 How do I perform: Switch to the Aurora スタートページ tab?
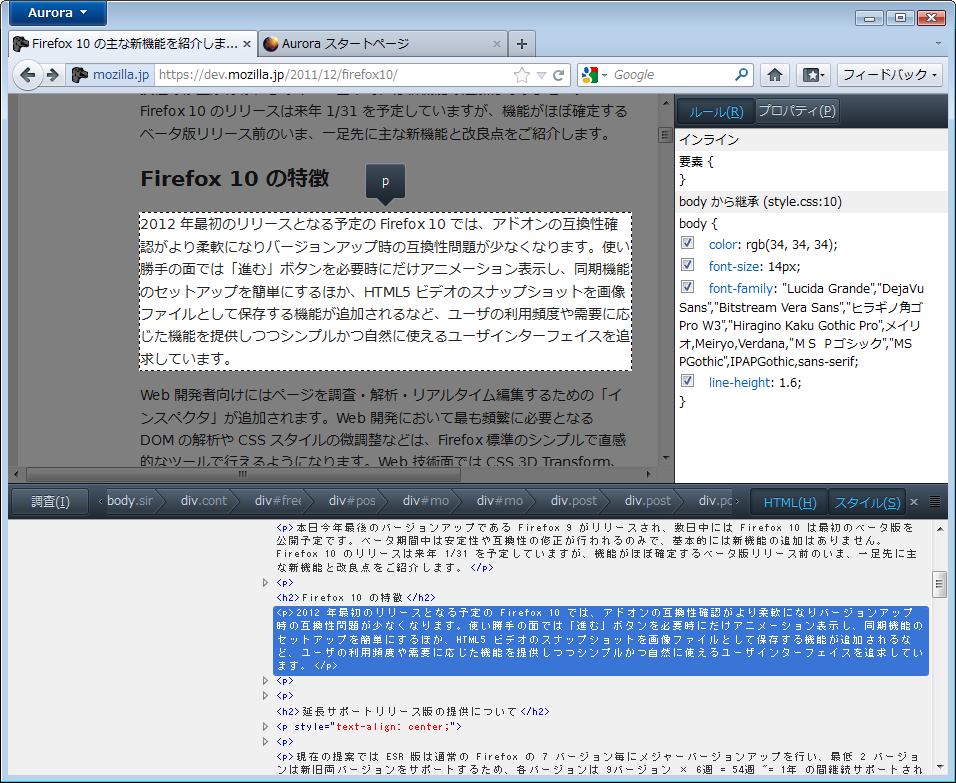point(383,44)
